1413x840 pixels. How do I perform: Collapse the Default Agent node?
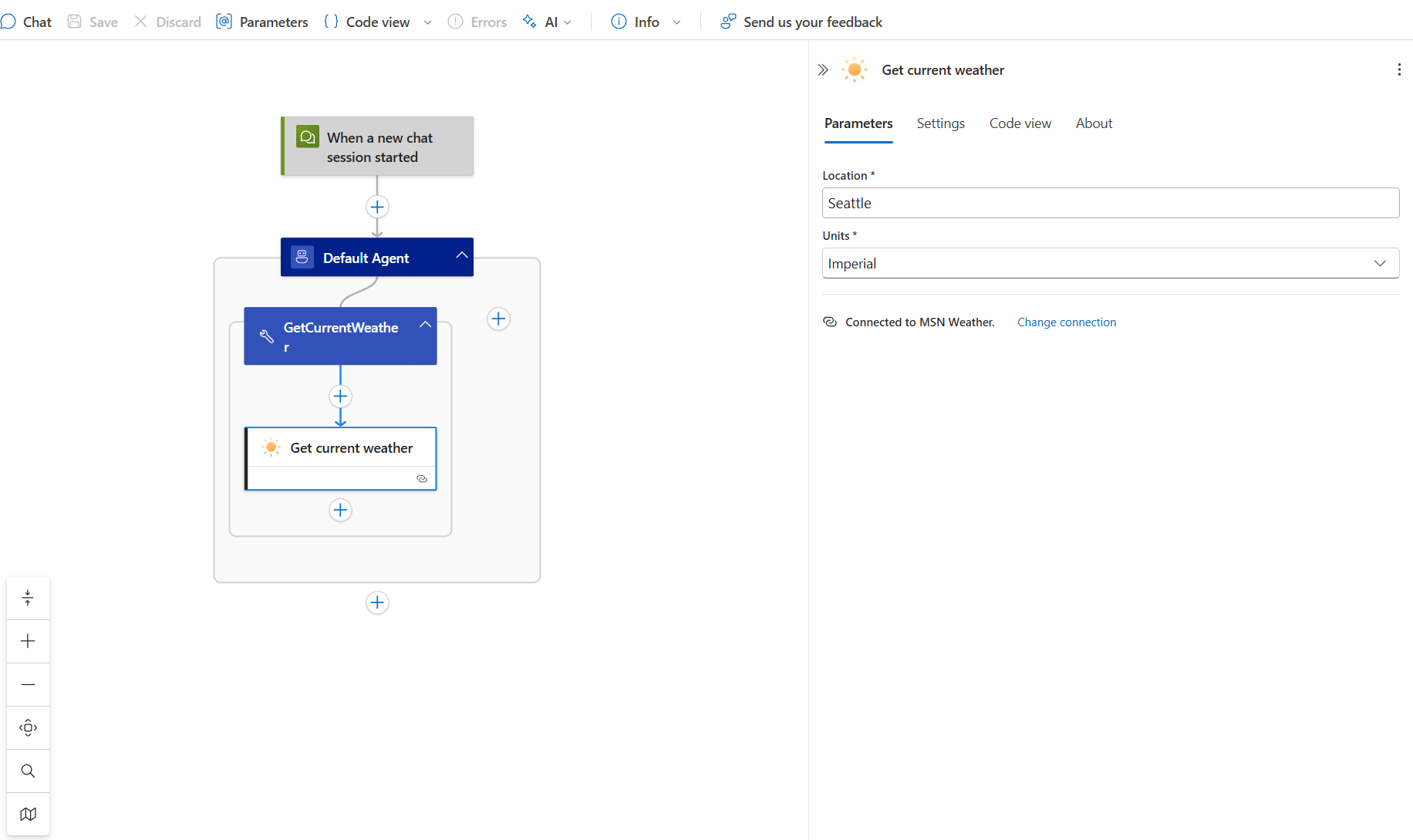click(461, 255)
